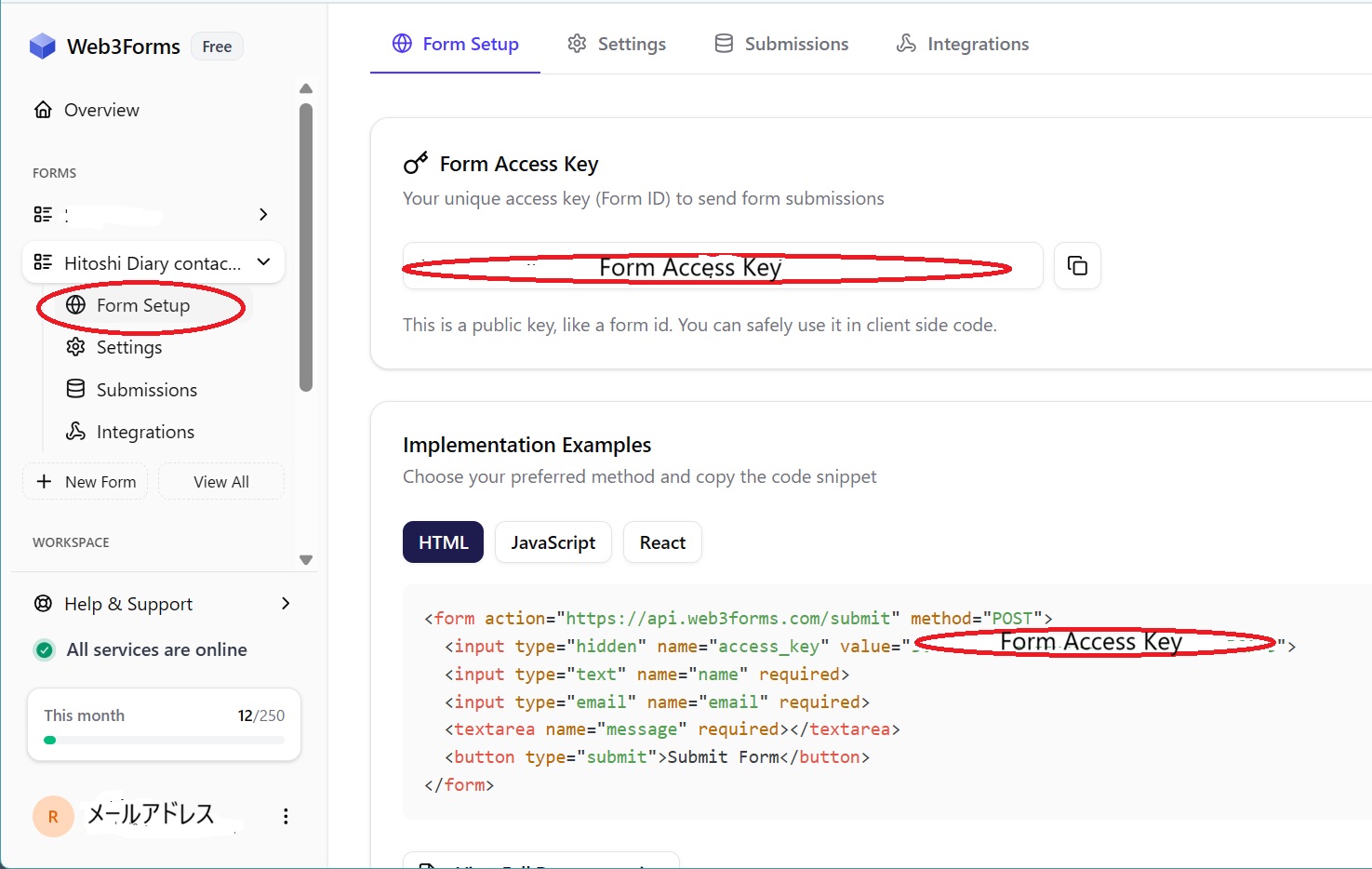The height and width of the screenshot is (869, 1372).
Task: Click the monthly usage progress bar
Action: click(164, 741)
